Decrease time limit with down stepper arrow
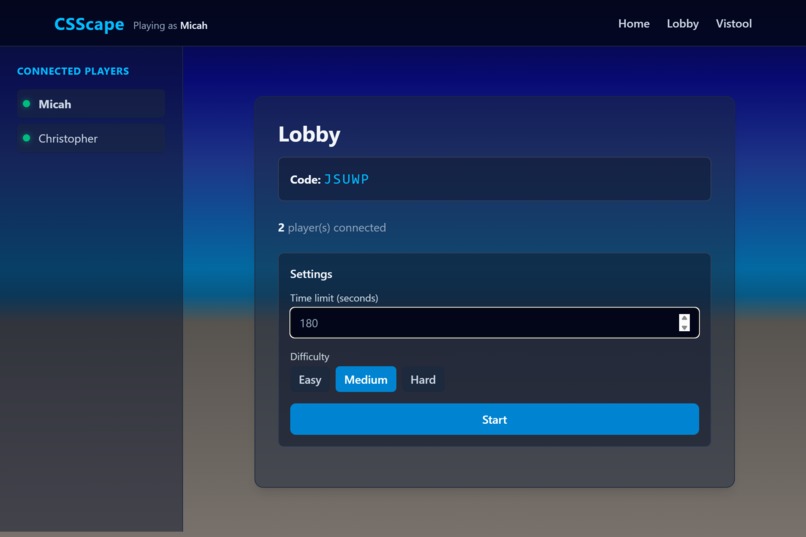 pos(684,327)
